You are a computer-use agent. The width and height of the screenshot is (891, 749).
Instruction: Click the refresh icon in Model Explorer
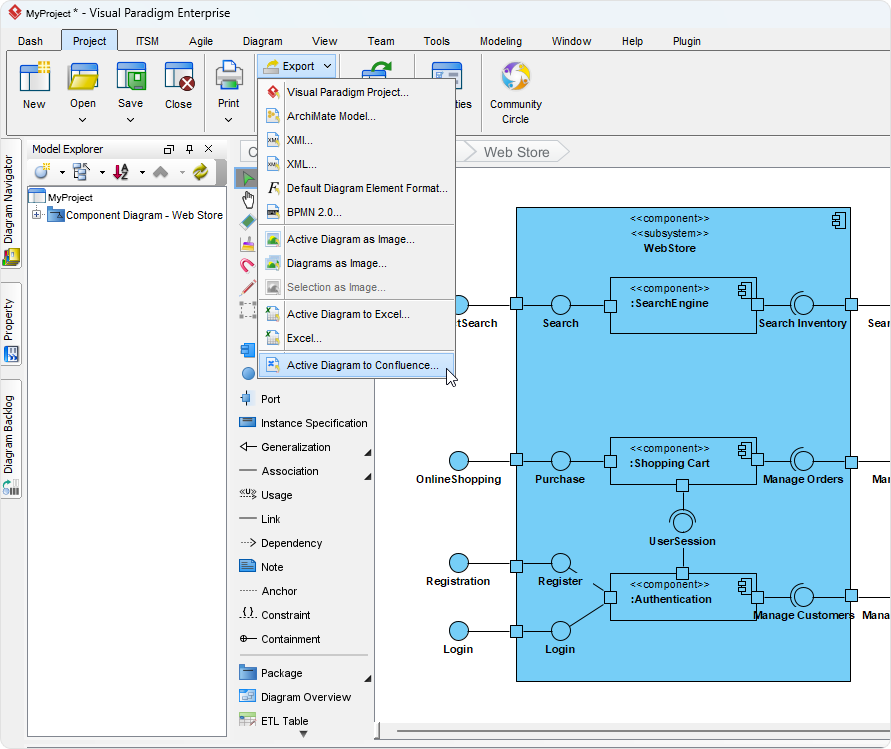201,172
